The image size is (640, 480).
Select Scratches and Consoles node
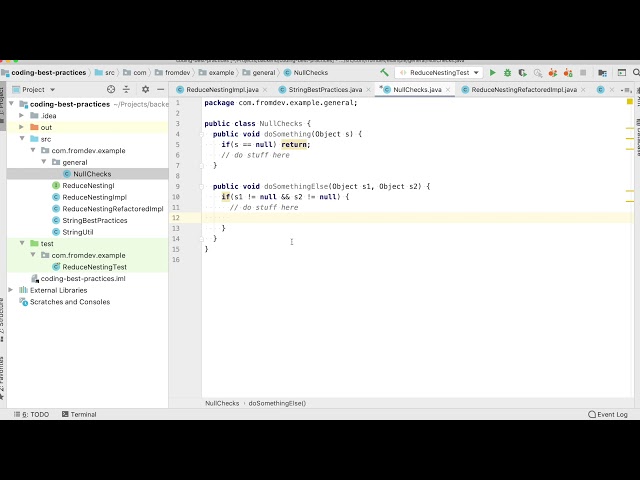coord(70,302)
